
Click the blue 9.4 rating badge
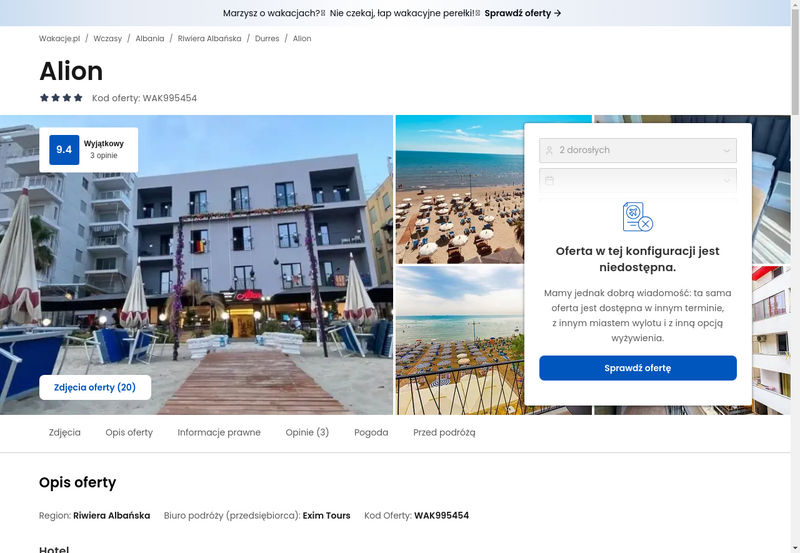click(64, 150)
